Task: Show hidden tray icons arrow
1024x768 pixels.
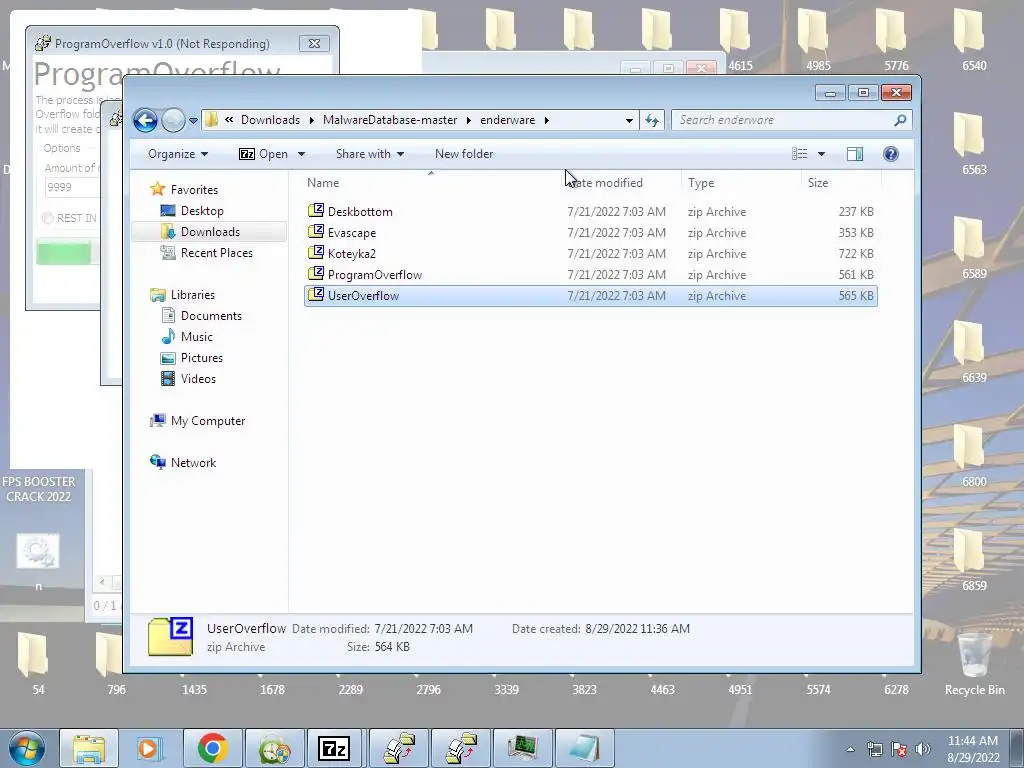Action: (850, 749)
